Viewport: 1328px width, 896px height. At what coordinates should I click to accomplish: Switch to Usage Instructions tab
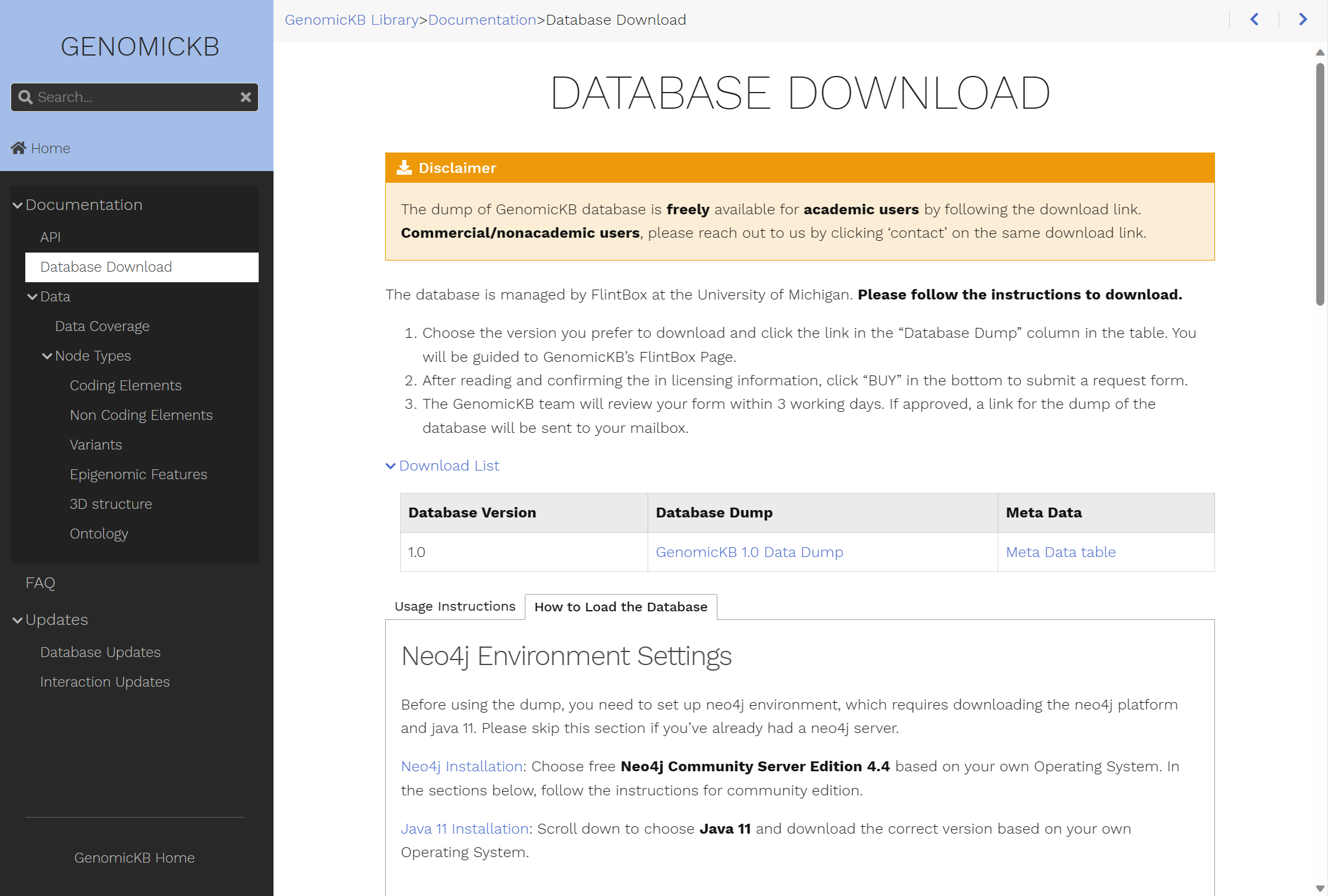click(454, 606)
